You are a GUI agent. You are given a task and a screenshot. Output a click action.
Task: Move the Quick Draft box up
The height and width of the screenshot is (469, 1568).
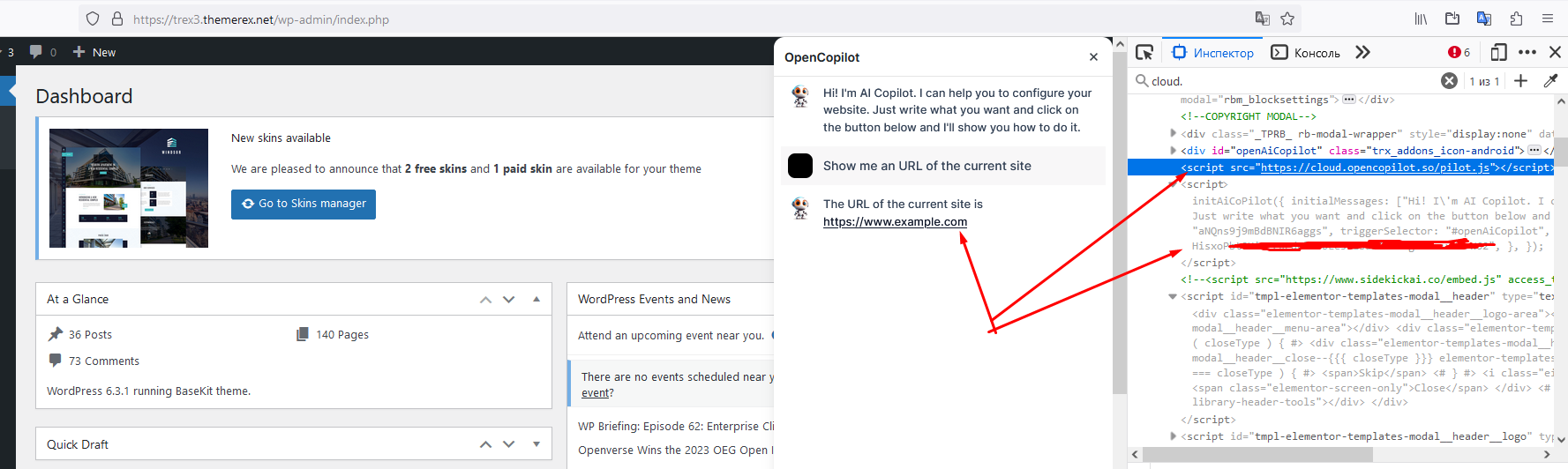coord(485,444)
